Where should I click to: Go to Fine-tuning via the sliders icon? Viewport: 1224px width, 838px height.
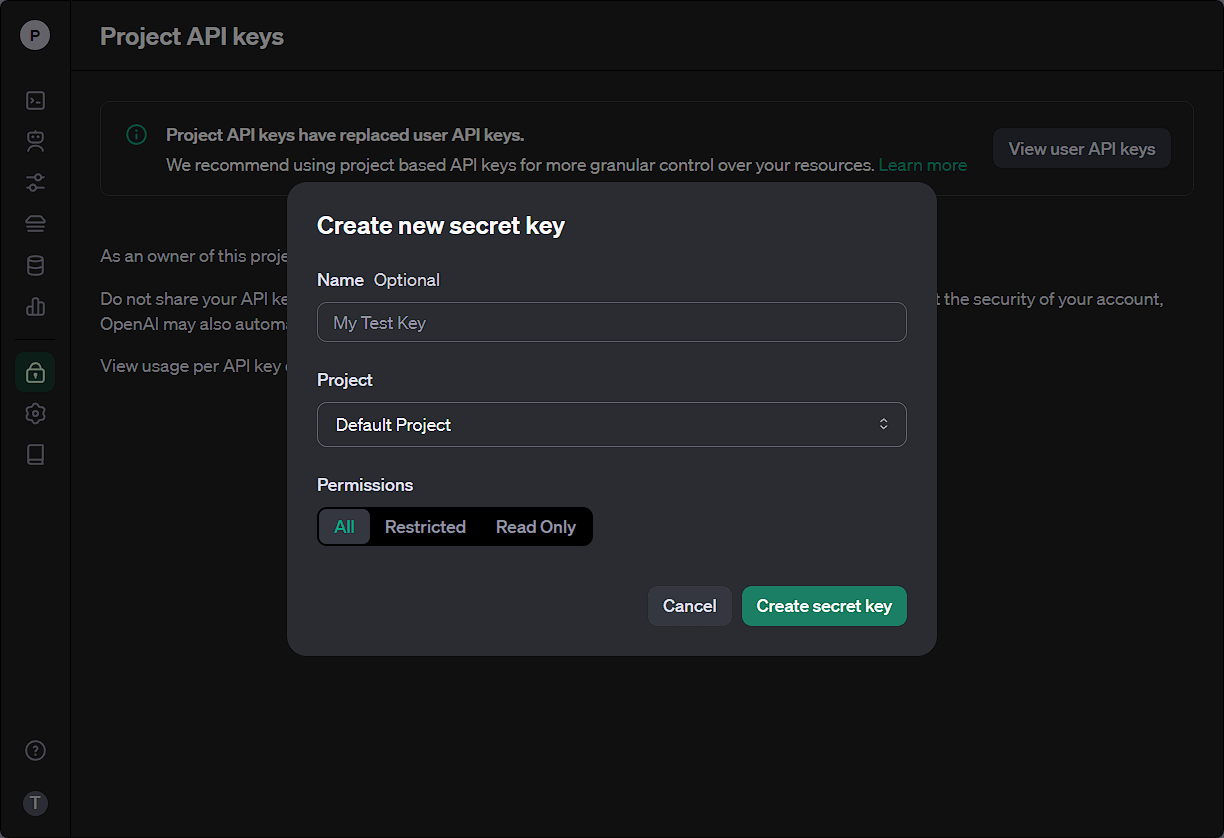35,183
